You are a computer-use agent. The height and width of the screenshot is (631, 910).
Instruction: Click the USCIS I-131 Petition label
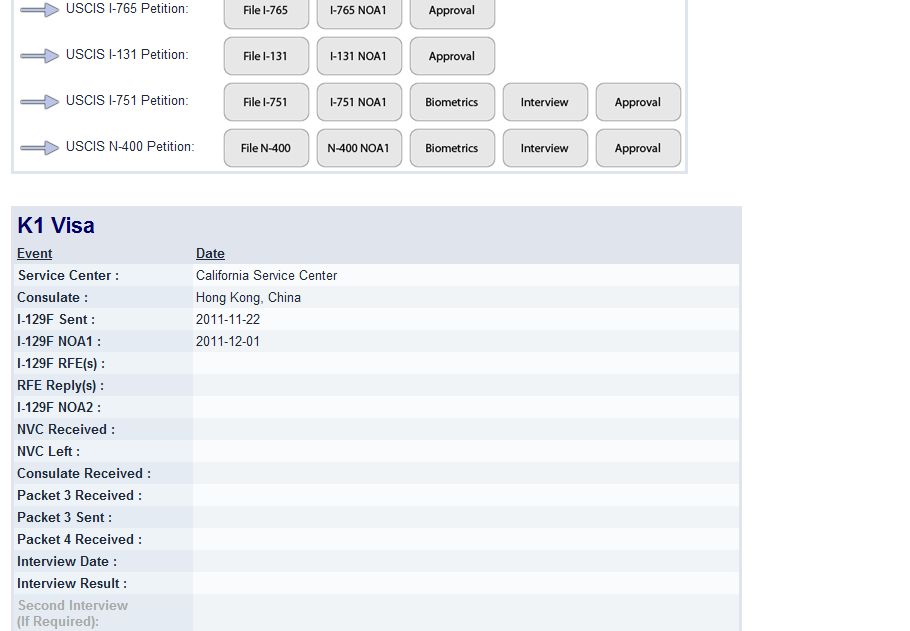pos(127,55)
